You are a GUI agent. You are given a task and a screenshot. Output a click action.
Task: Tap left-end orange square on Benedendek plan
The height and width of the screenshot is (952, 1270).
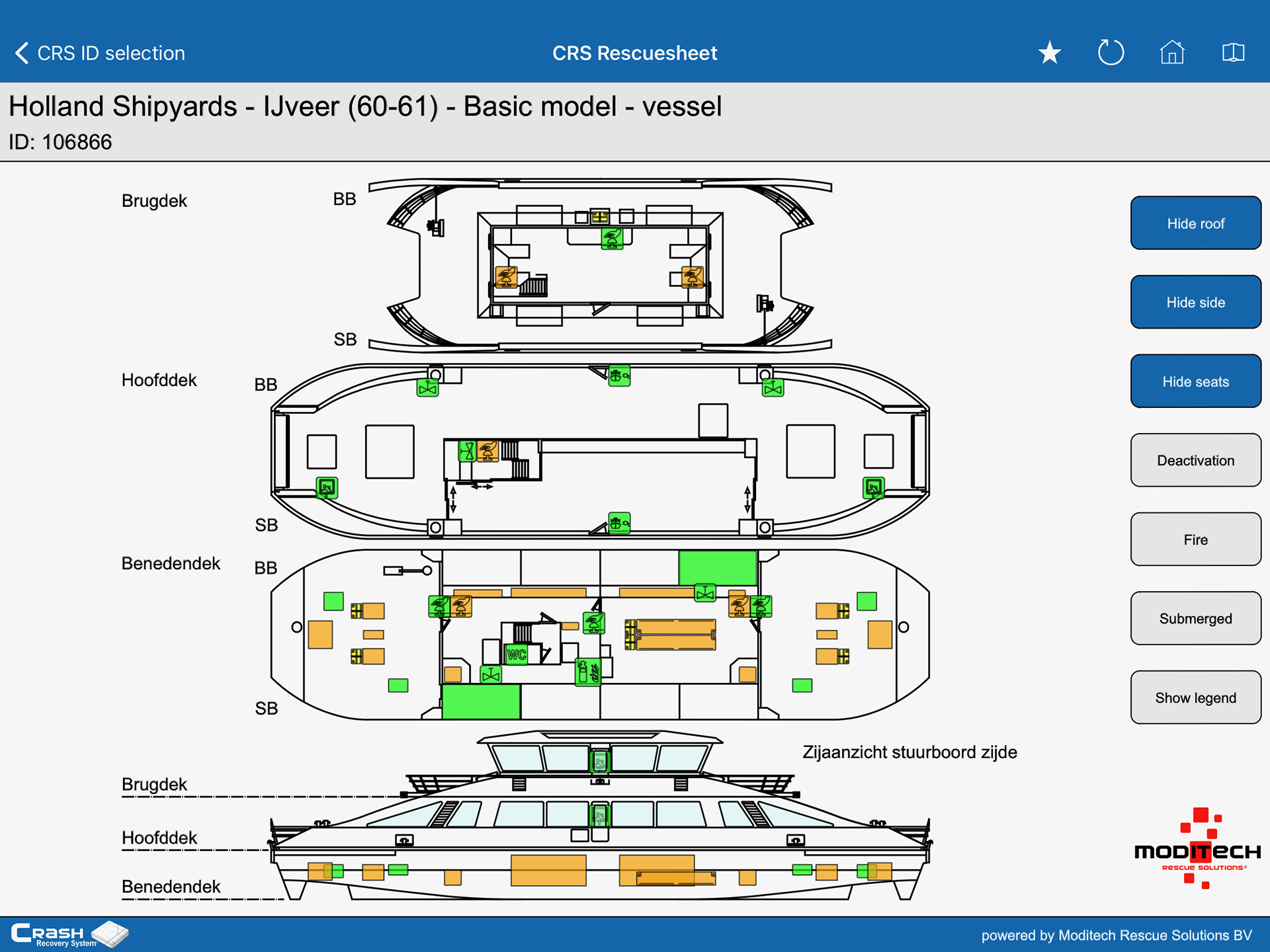click(320, 635)
